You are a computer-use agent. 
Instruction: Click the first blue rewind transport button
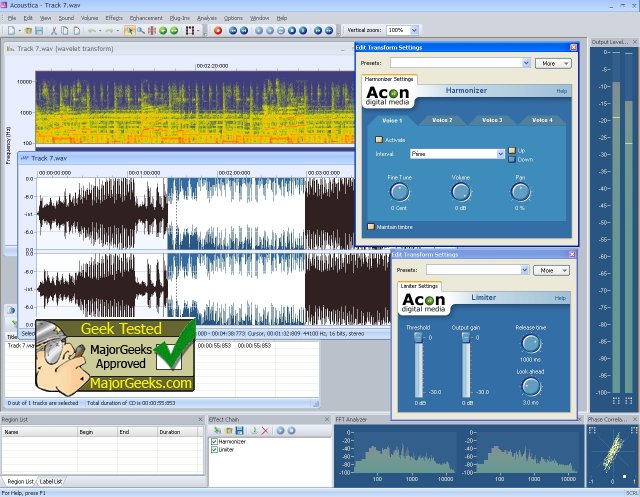coord(233,31)
